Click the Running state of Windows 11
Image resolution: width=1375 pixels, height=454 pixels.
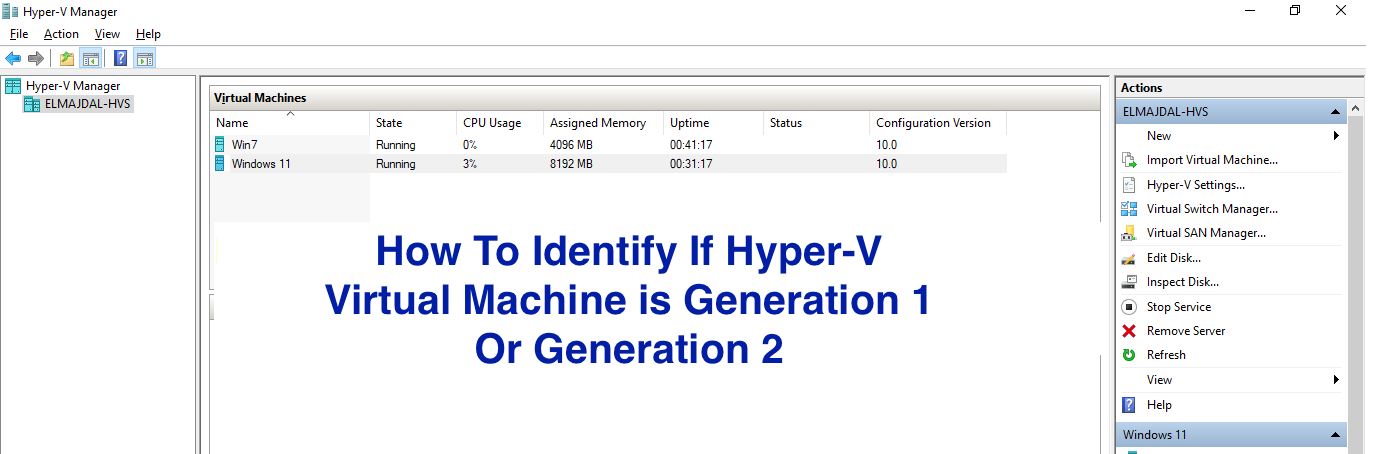[x=395, y=164]
